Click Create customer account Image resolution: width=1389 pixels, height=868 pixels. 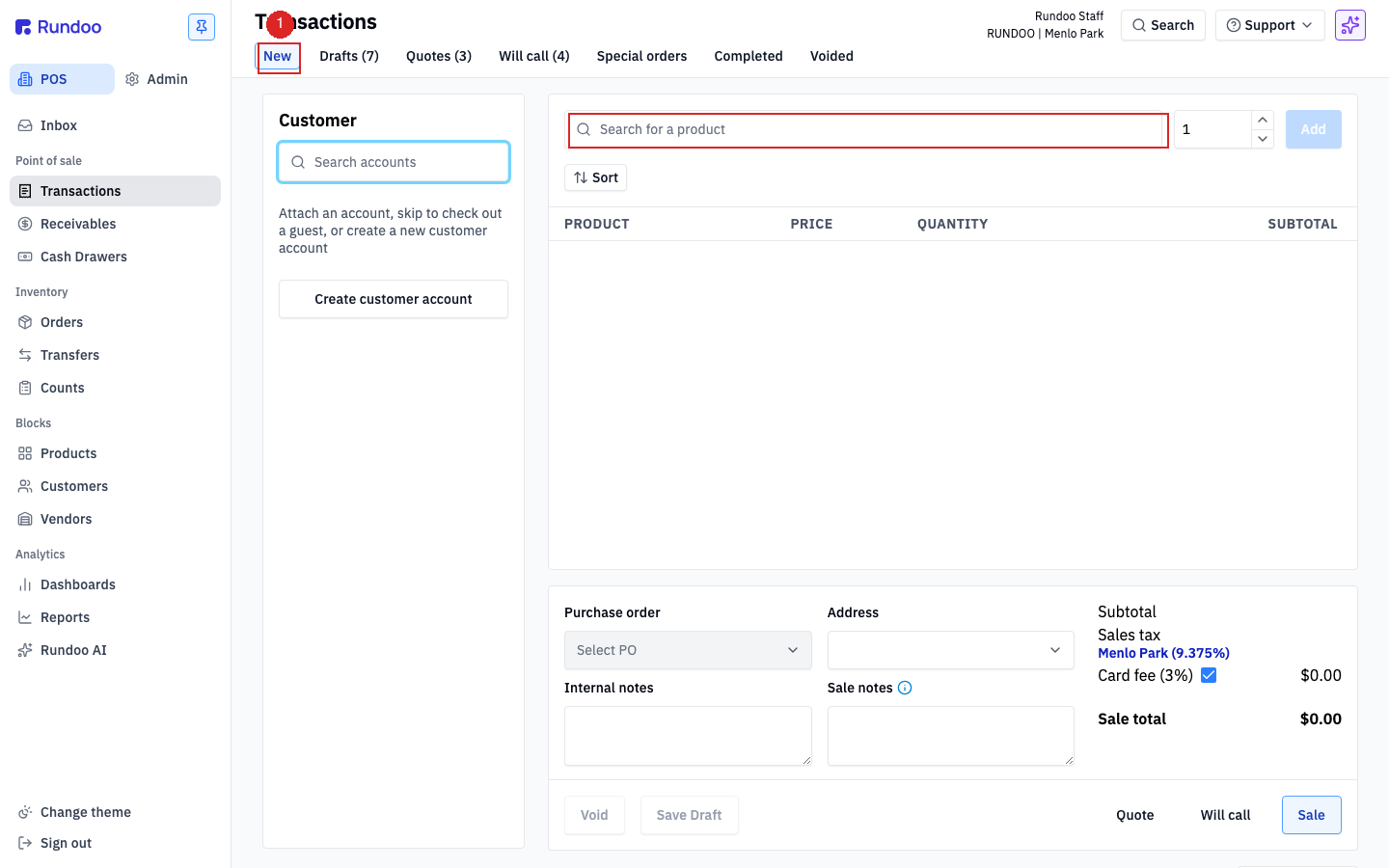coord(394,299)
